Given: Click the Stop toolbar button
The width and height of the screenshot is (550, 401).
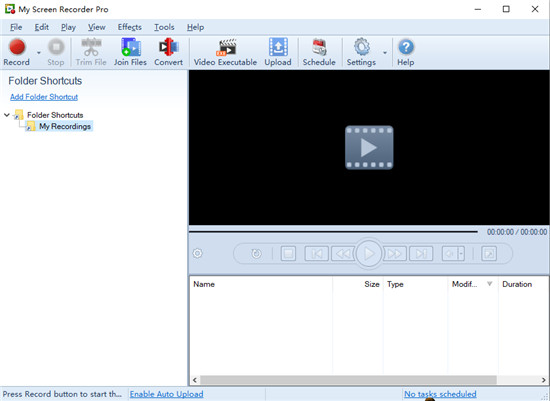Looking at the screenshot, I should 56,52.
